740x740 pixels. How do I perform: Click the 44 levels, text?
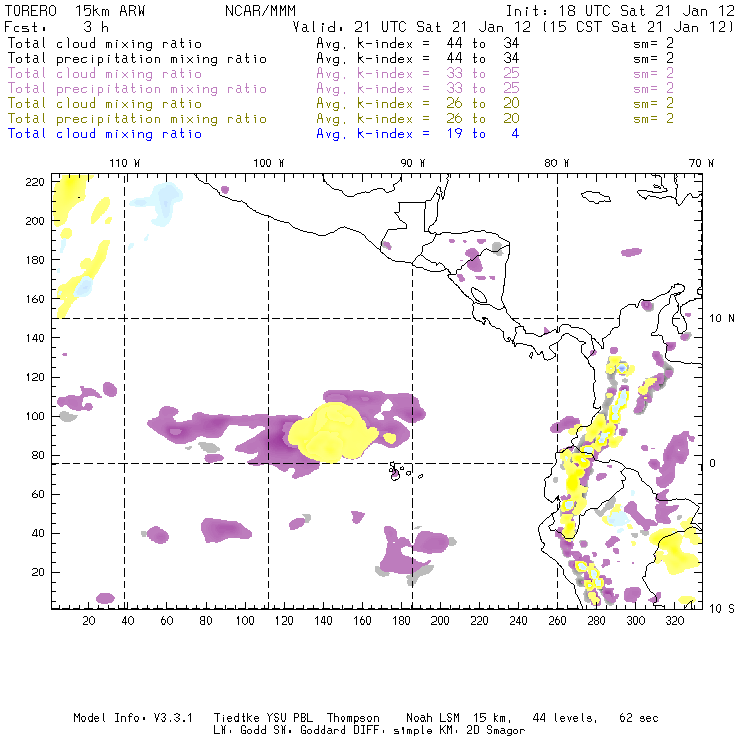coord(565,718)
